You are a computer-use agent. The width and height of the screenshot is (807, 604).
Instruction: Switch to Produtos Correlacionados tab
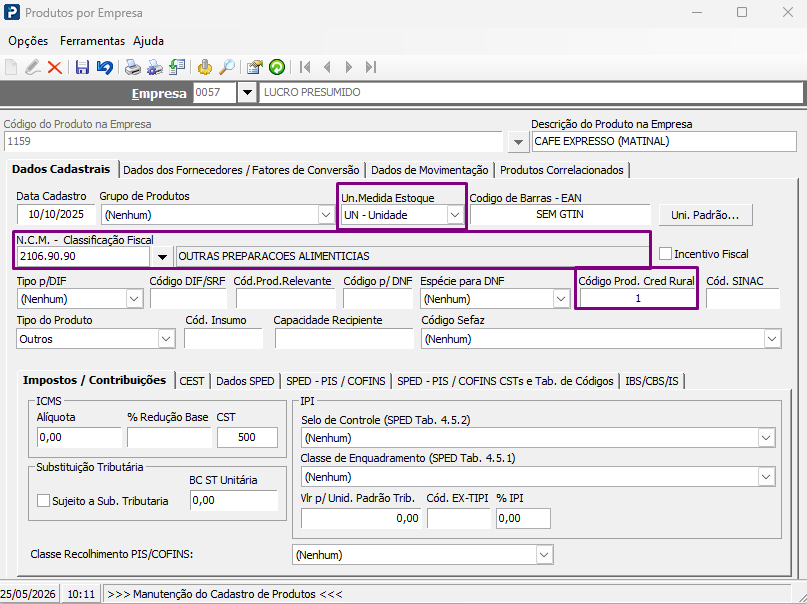pyautogui.click(x=562, y=170)
